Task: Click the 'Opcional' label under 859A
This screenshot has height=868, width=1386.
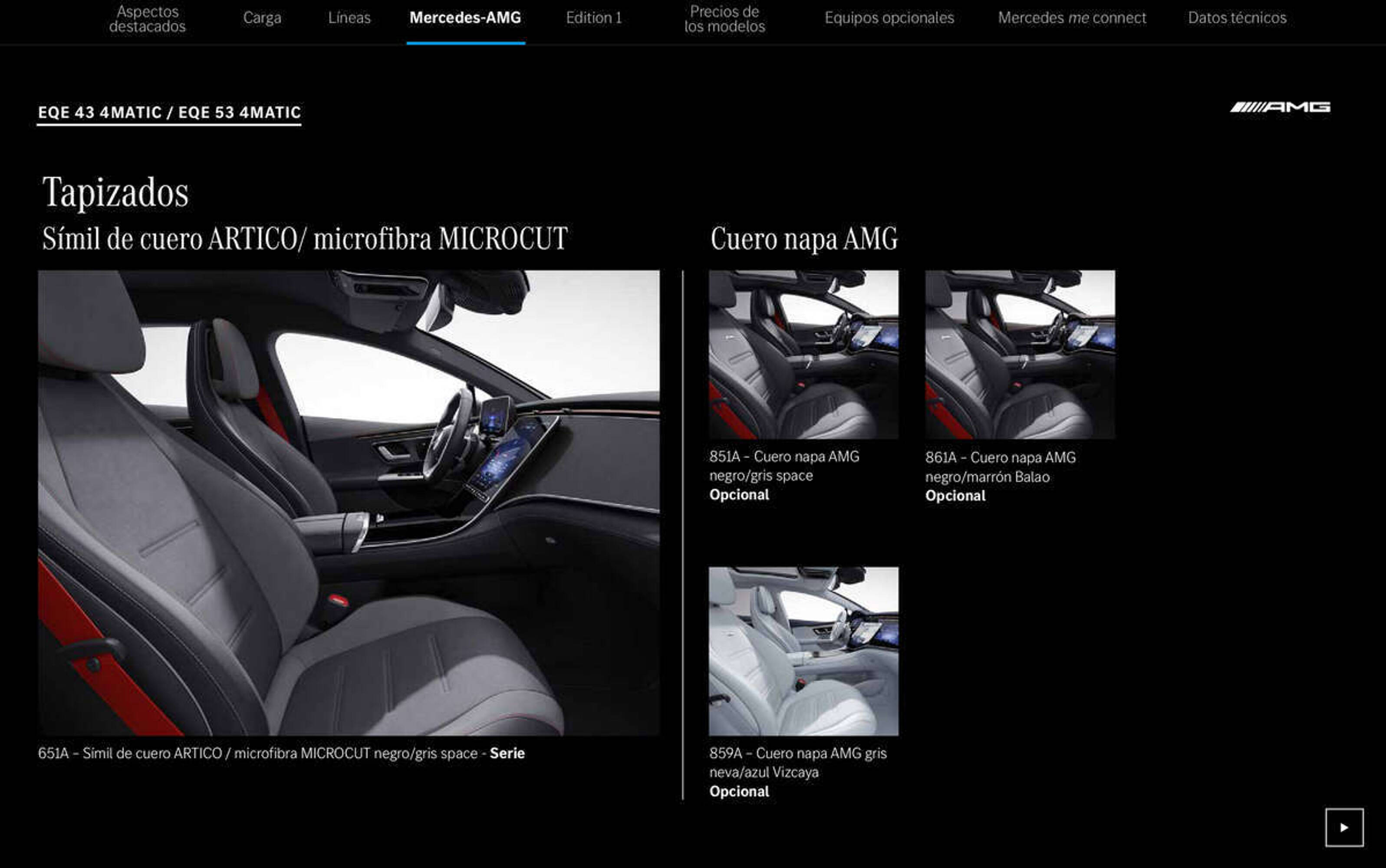Action: click(x=740, y=792)
